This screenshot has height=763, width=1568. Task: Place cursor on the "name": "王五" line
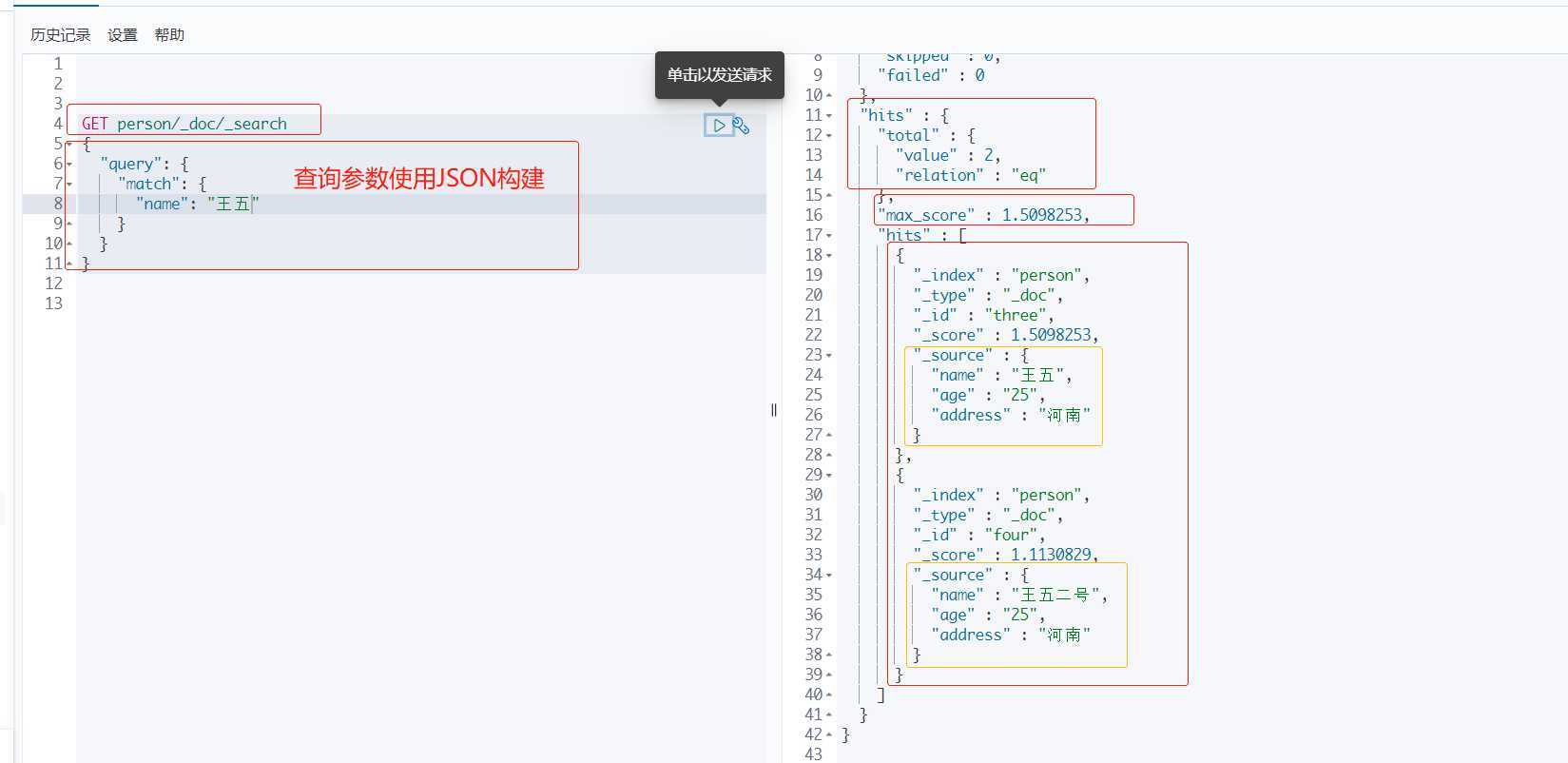point(198,204)
